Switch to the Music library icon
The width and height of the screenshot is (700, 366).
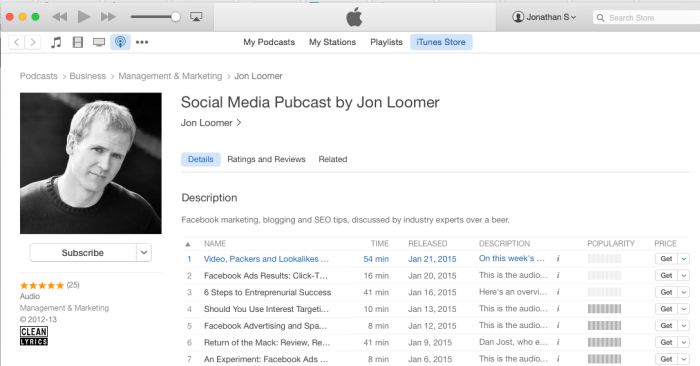[56, 42]
